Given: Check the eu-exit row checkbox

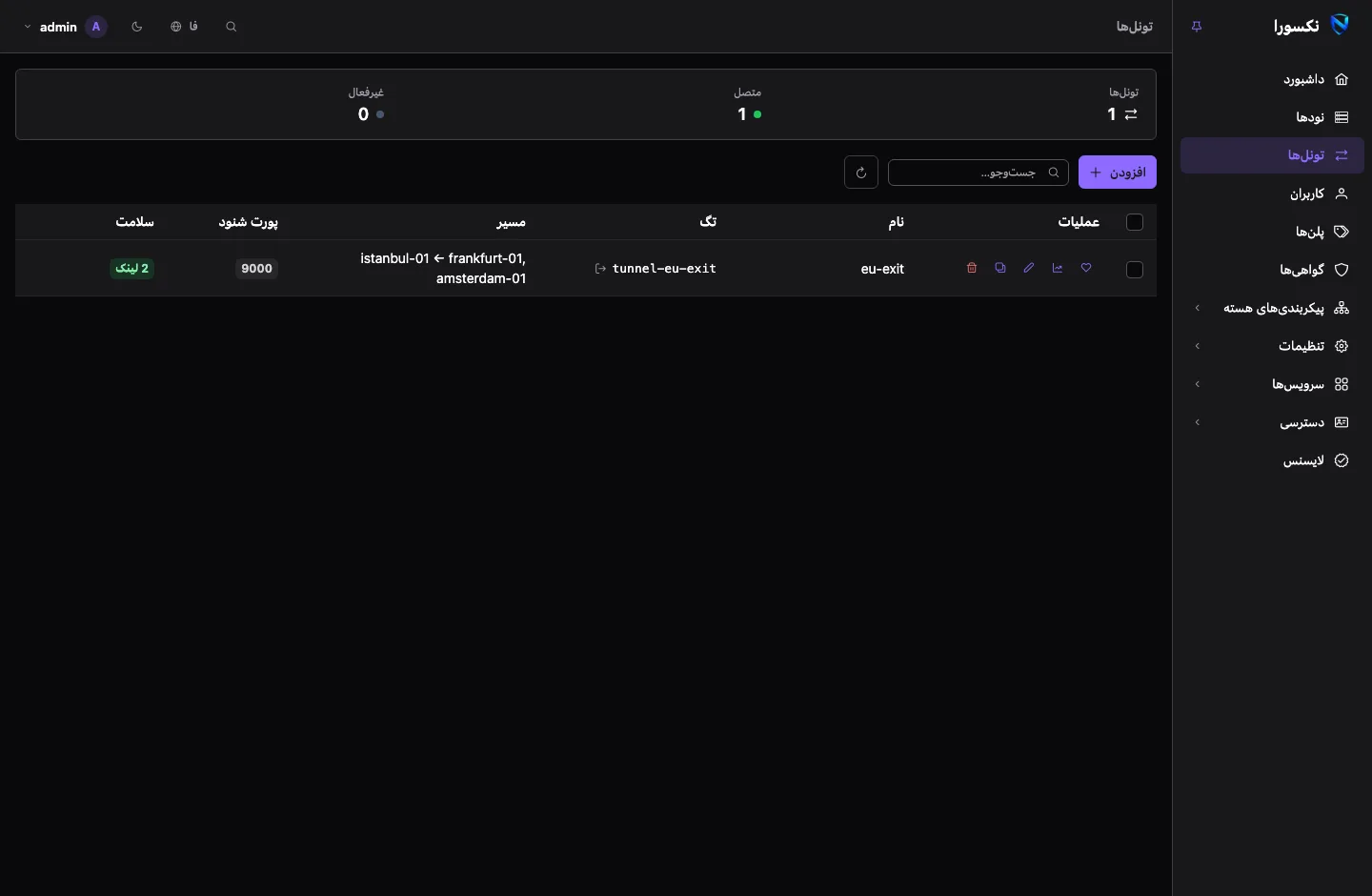Looking at the screenshot, I should [1135, 270].
